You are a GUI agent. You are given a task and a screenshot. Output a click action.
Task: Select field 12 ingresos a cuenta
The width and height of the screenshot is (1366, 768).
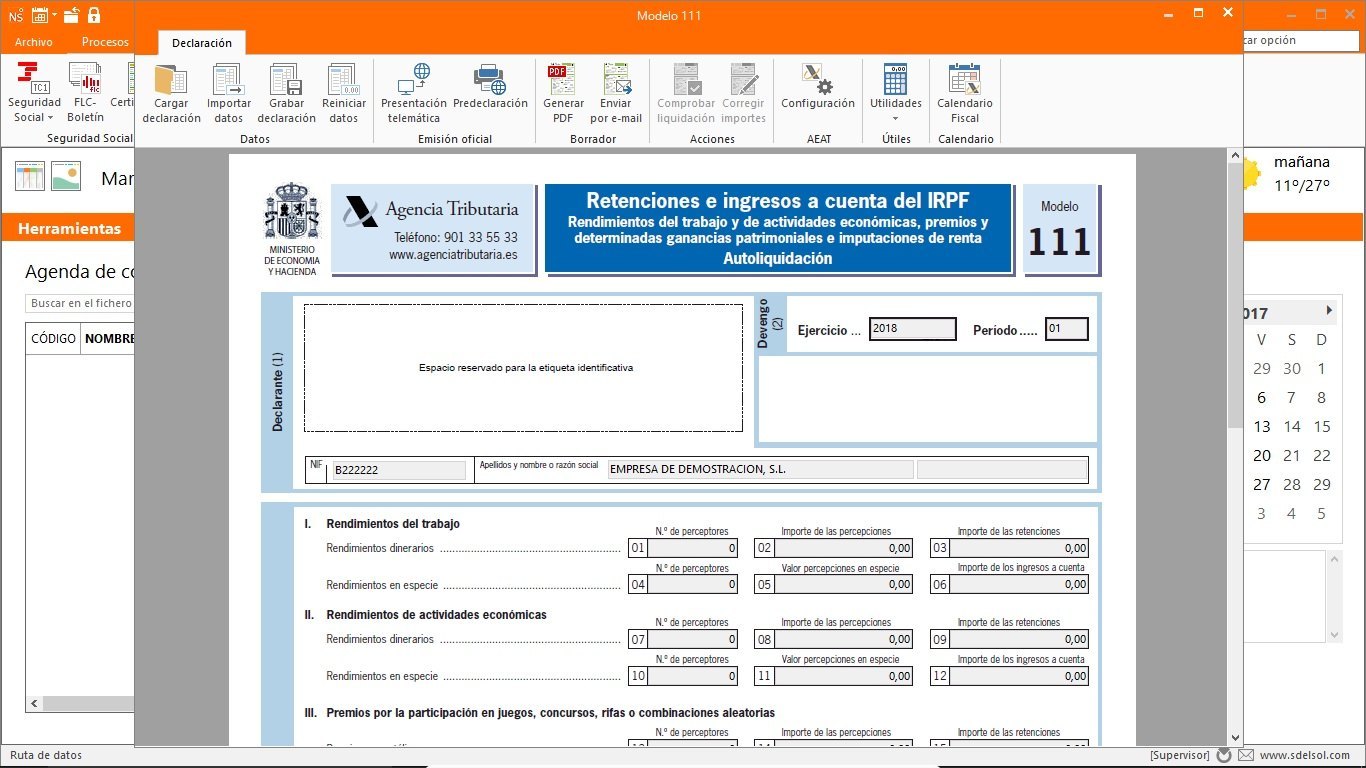(x=1019, y=676)
